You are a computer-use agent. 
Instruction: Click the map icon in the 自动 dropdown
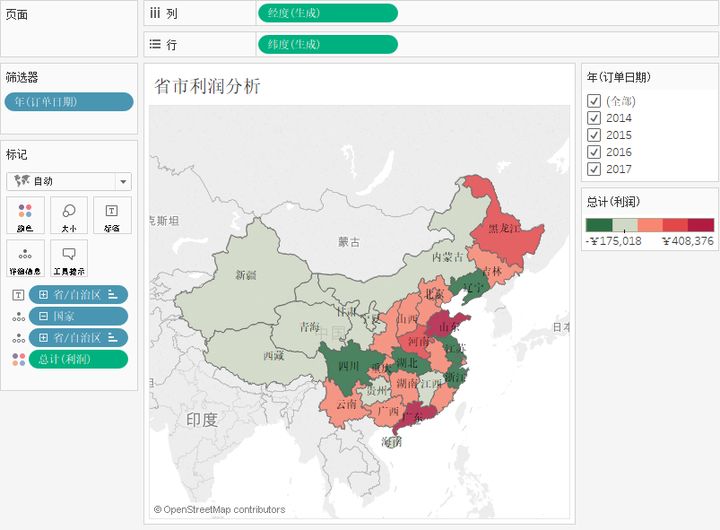click(22, 181)
